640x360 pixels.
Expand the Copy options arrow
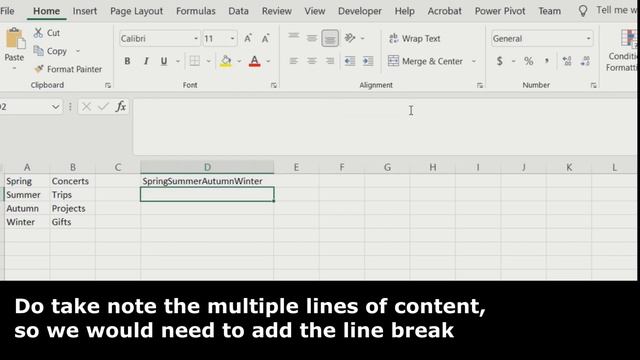click(78, 51)
